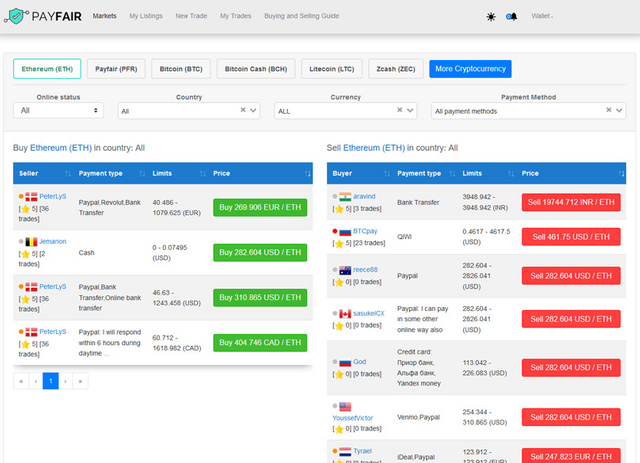The image size is (640, 463).
Task: Sort Sell table by Payment type arrows
Action: click(452, 174)
